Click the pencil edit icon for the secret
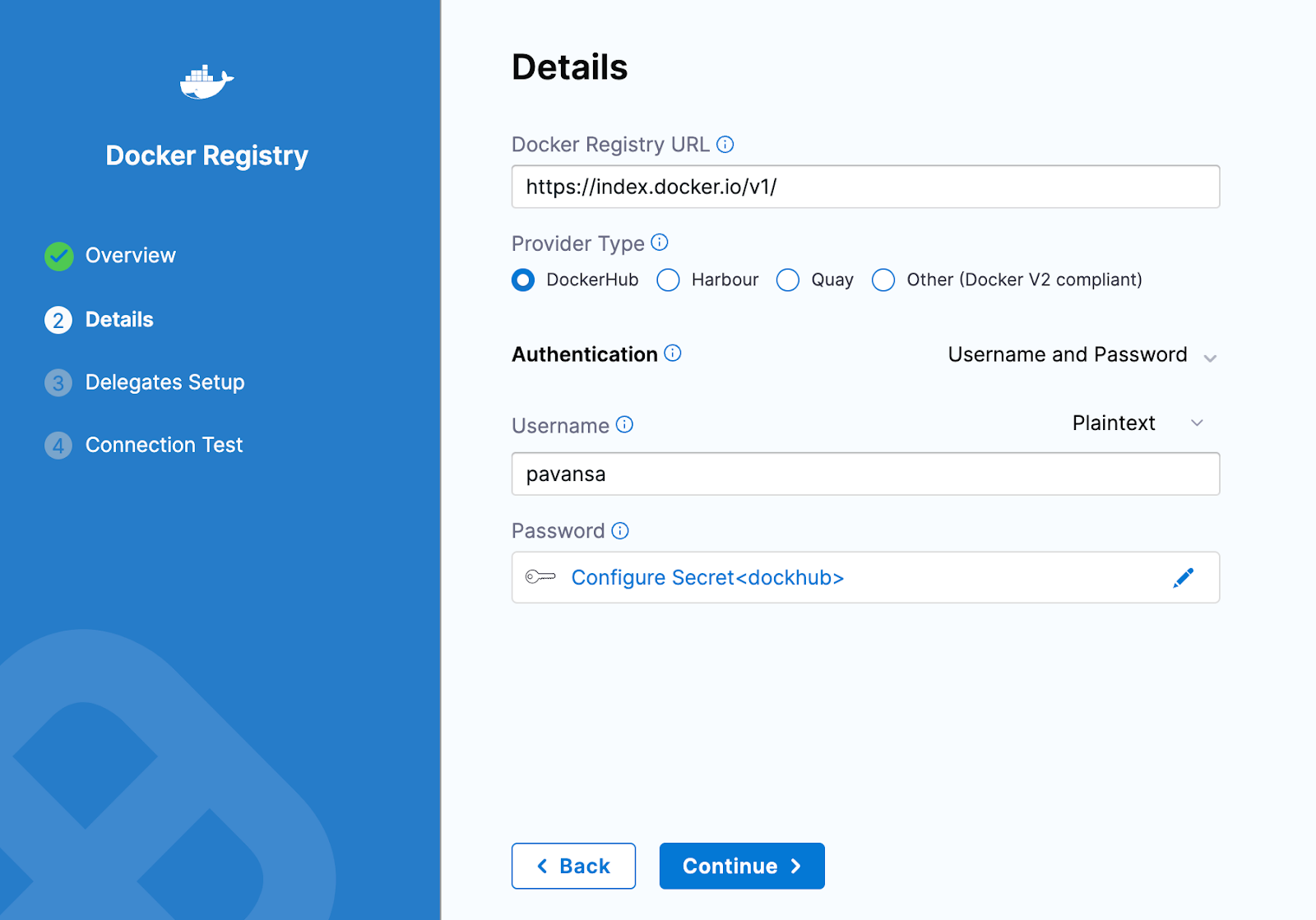Viewport: 1316px width, 920px height. click(1183, 578)
